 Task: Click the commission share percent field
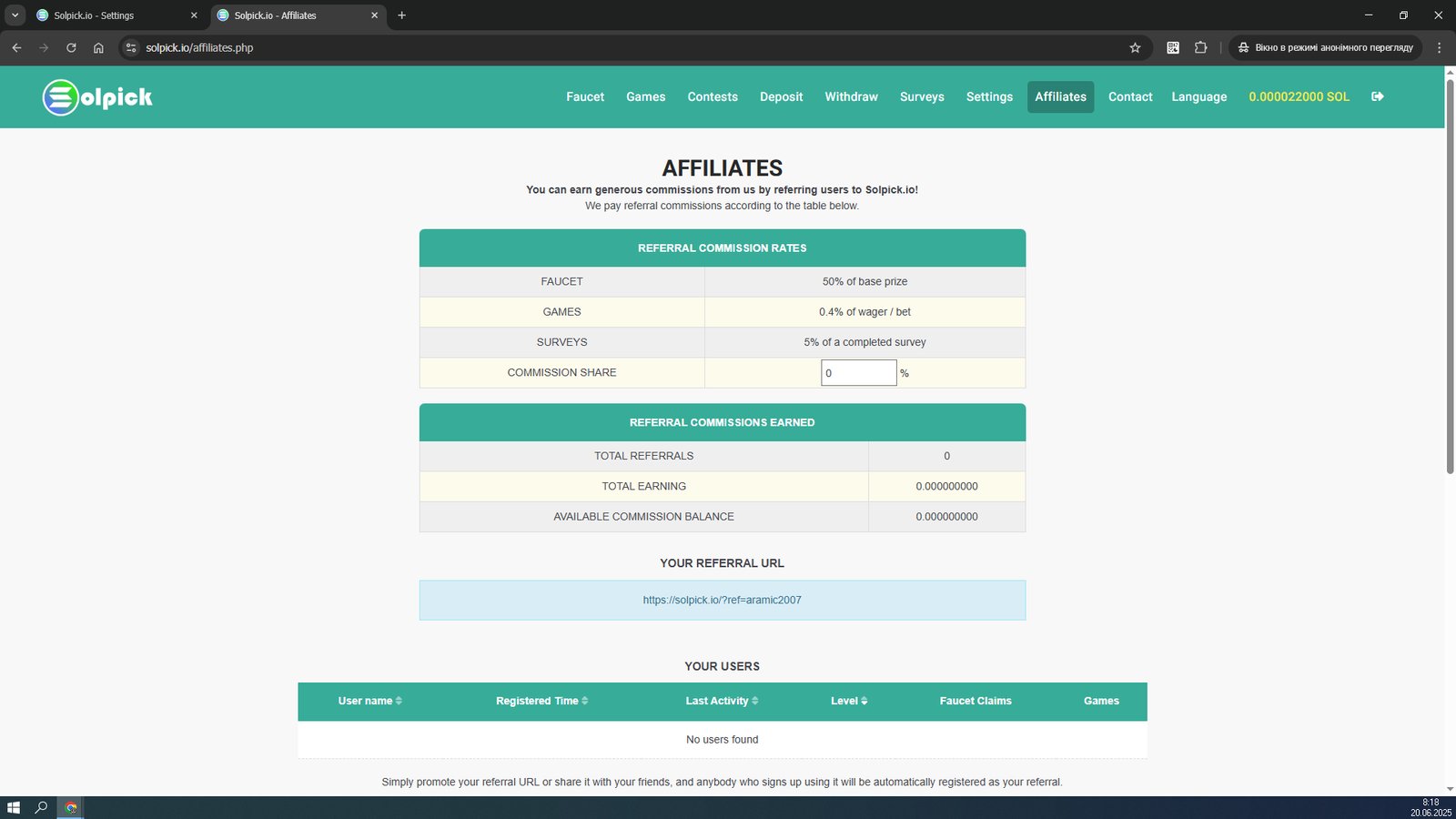[859, 373]
